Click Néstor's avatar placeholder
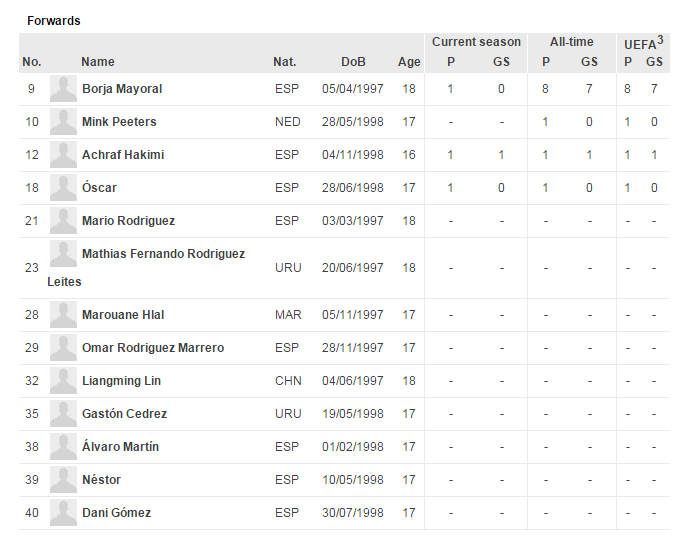 click(x=63, y=480)
